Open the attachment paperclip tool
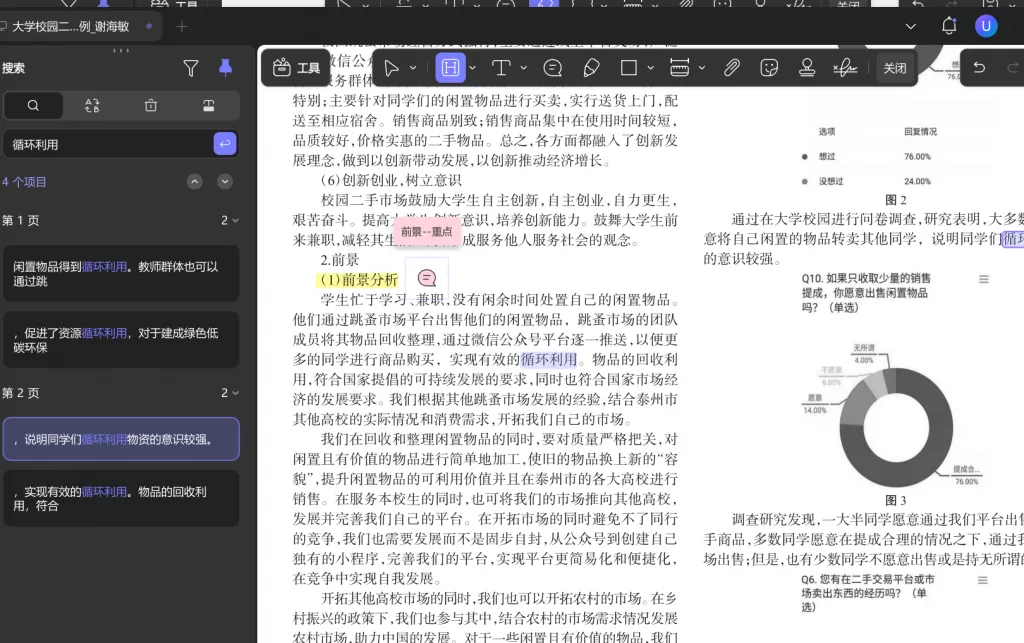The image size is (1024, 643). 731,68
